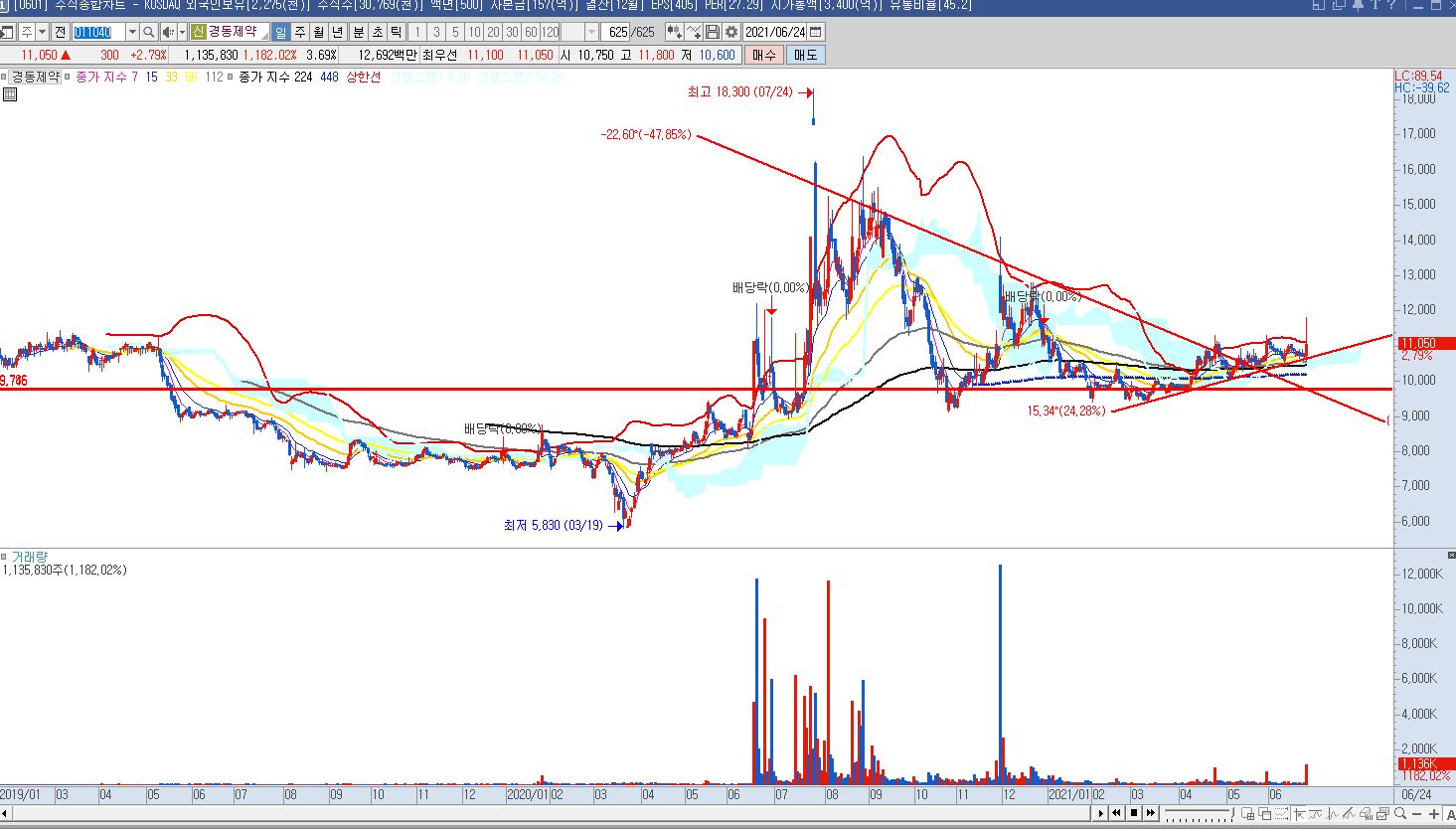Open dropdown arrow beside the speaker icon
1456x829 pixels.
pyautogui.click(x=182, y=32)
